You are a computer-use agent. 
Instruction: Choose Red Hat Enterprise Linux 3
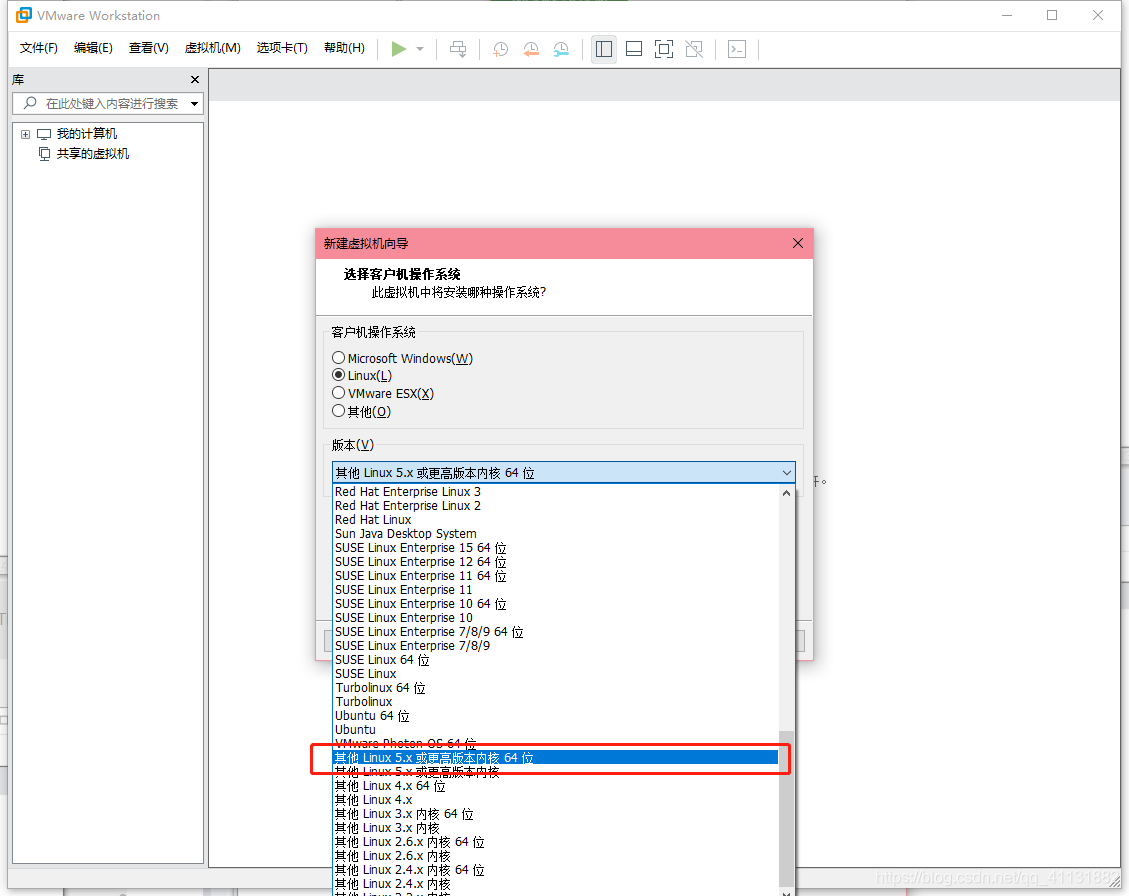point(555,492)
